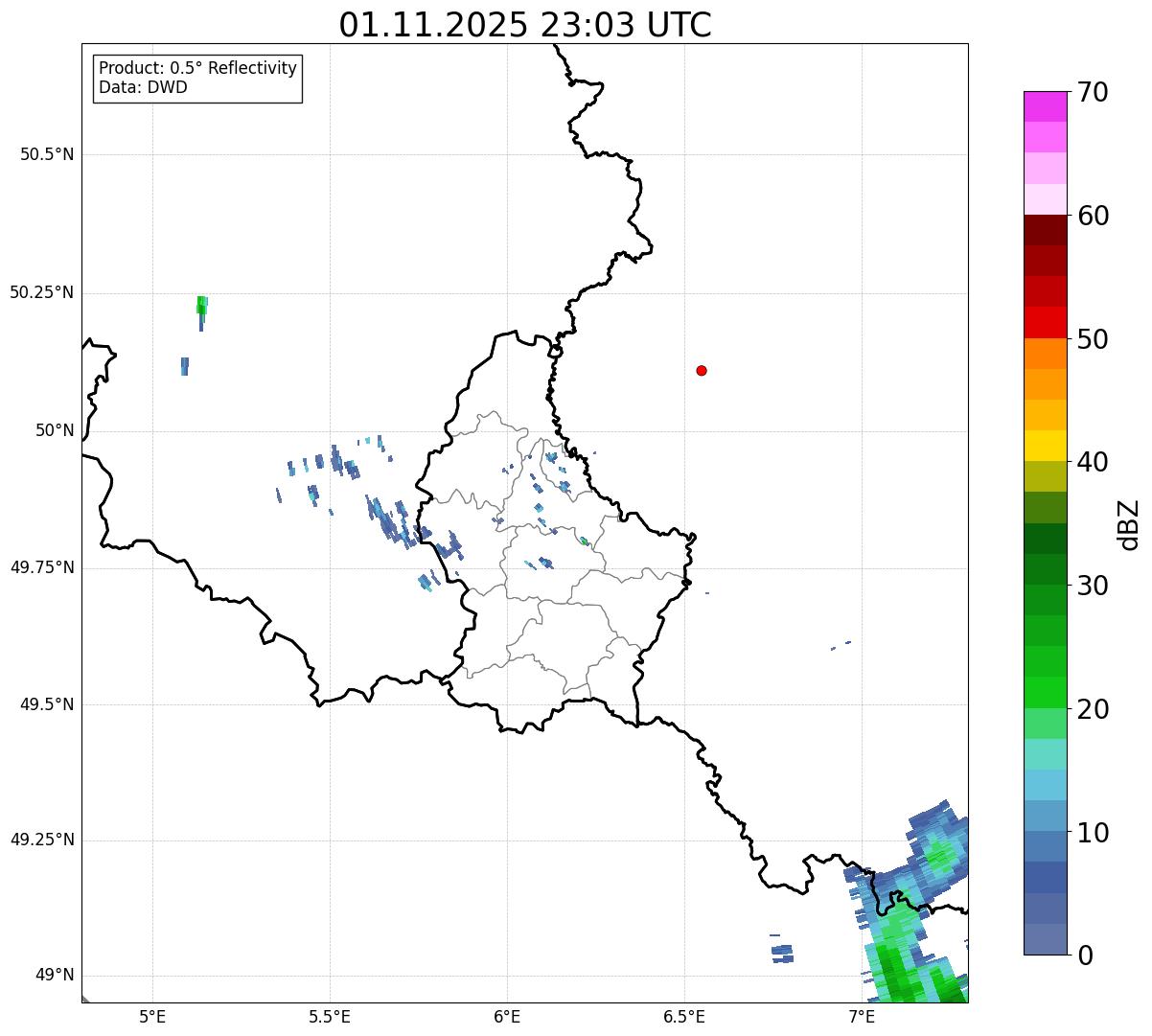Click the longitude label 5°E
This screenshot has height=1036, width=1152.
coord(152,1016)
